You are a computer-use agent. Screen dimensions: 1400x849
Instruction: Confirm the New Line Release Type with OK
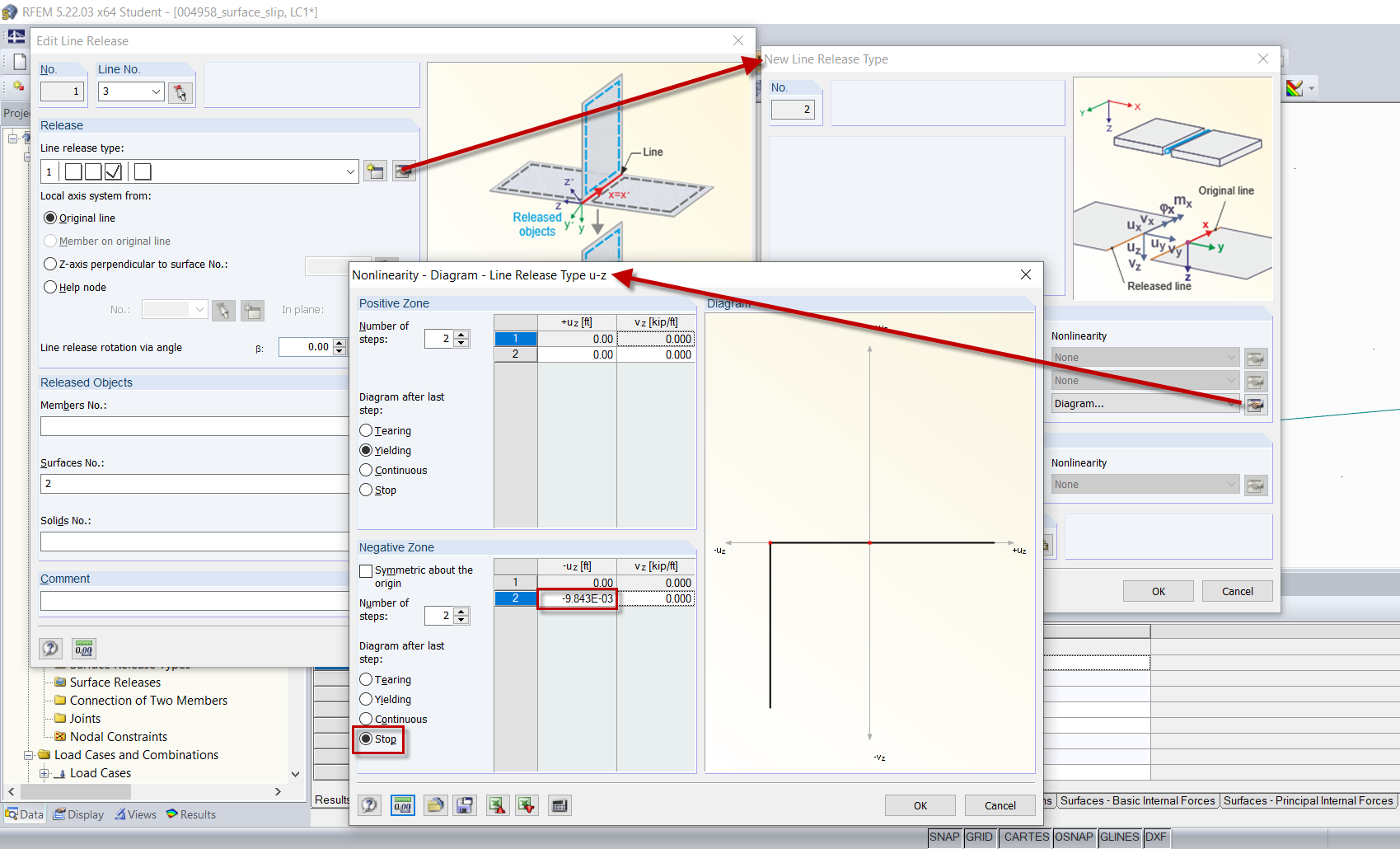(x=1157, y=591)
